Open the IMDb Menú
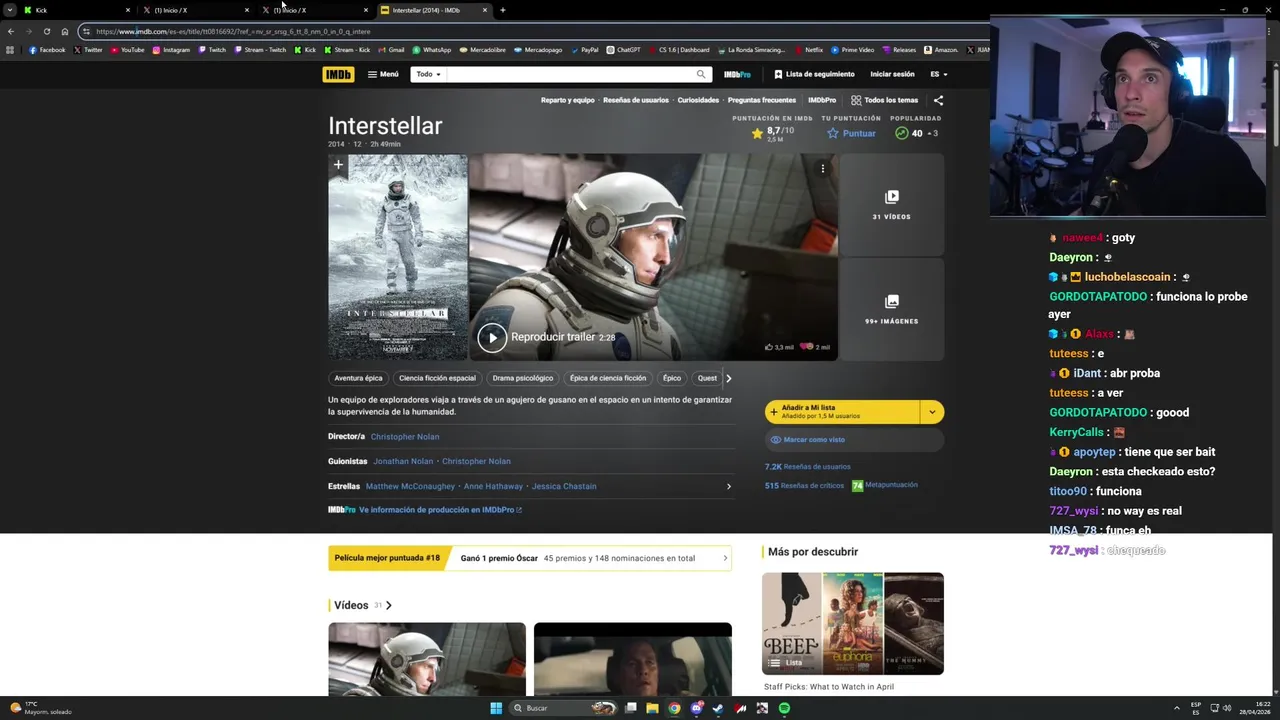1280x720 pixels. point(383,74)
